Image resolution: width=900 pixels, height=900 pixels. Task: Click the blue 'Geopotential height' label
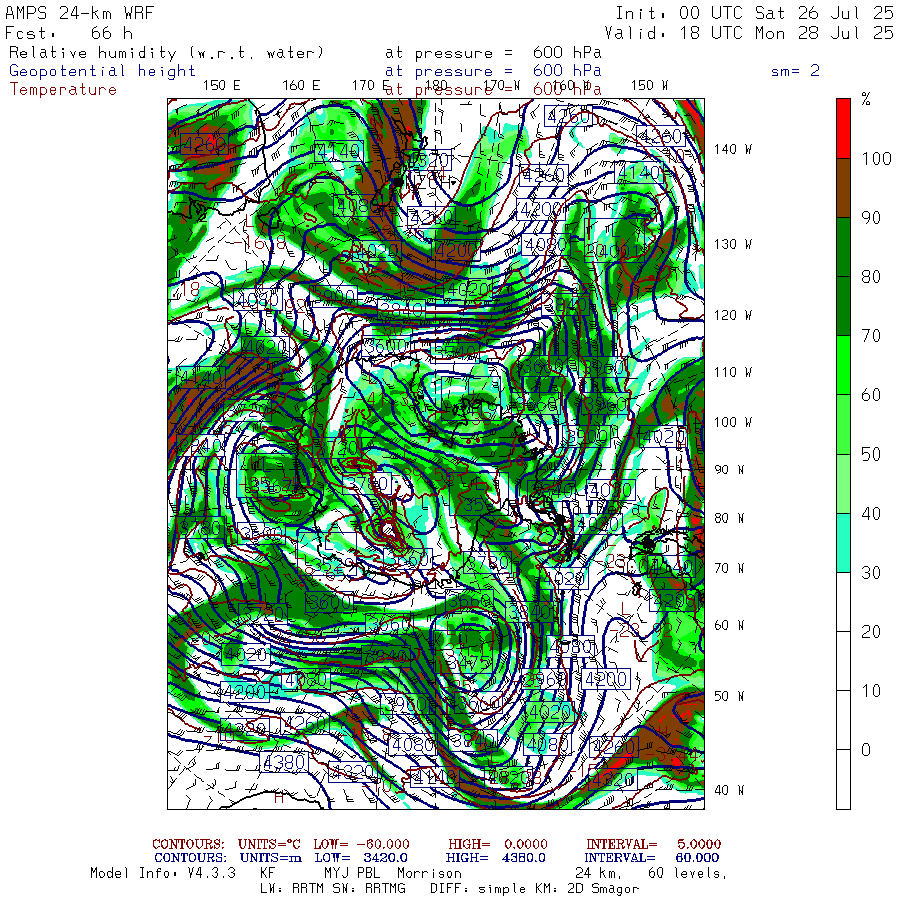point(102,71)
